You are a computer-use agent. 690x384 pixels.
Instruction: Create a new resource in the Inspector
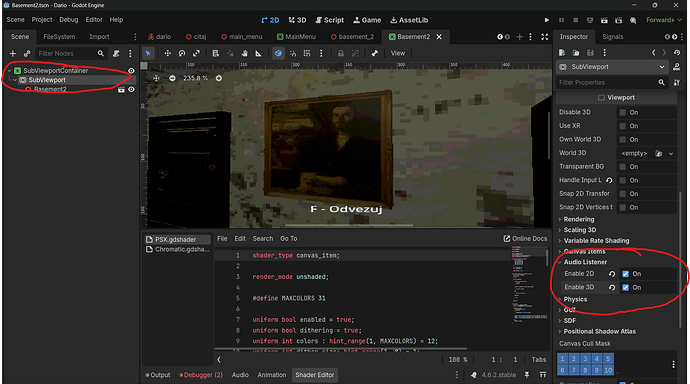point(562,53)
